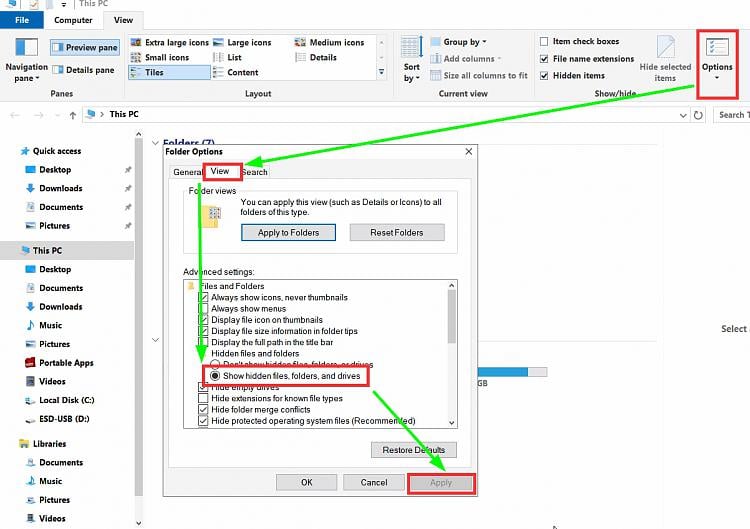The image size is (750, 529).
Task: Click the Forward navigation arrow
Action: coord(39,115)
